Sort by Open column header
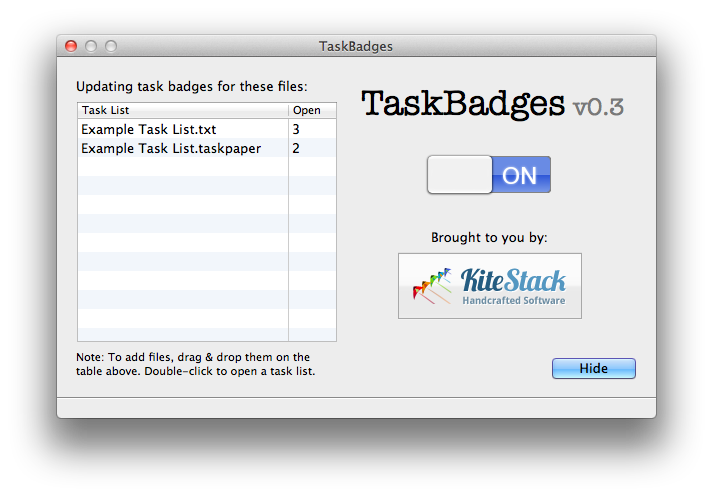 point(312,110)
